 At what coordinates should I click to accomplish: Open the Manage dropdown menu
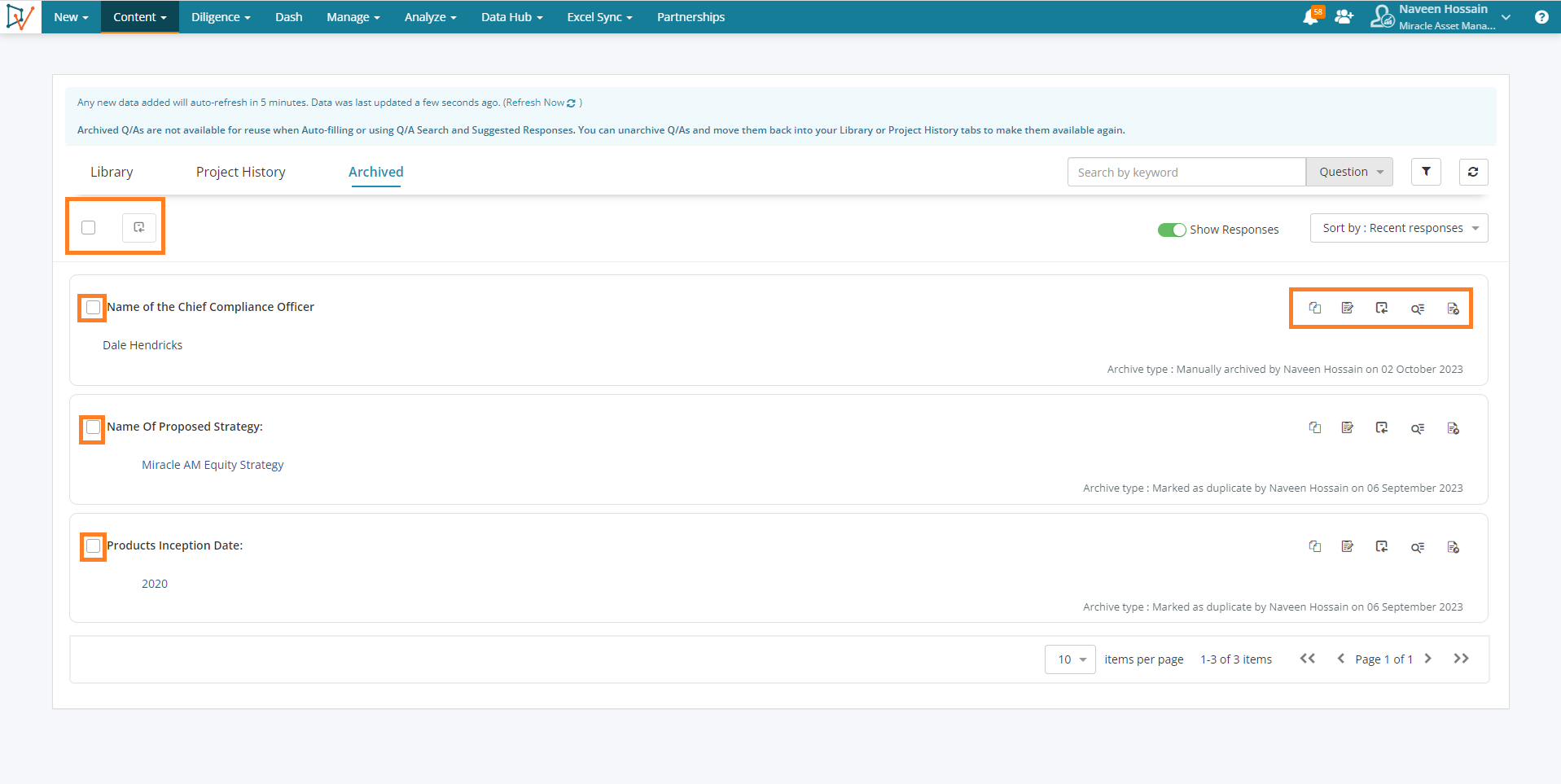coord(353,17)
